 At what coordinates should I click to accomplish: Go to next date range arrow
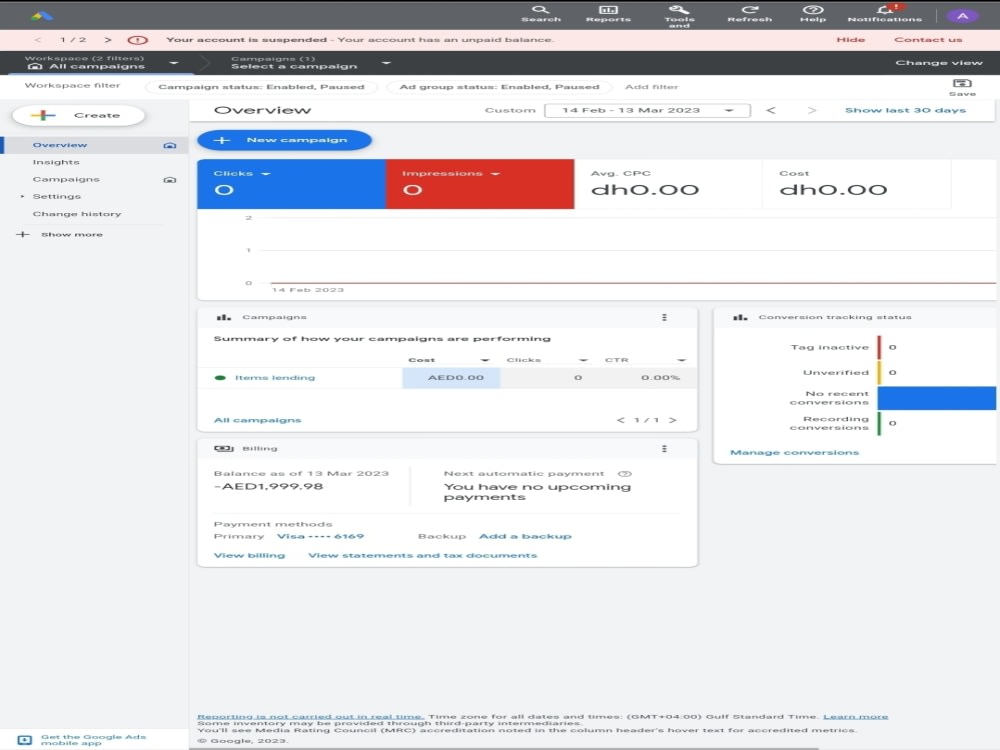(x=811, y=110)
